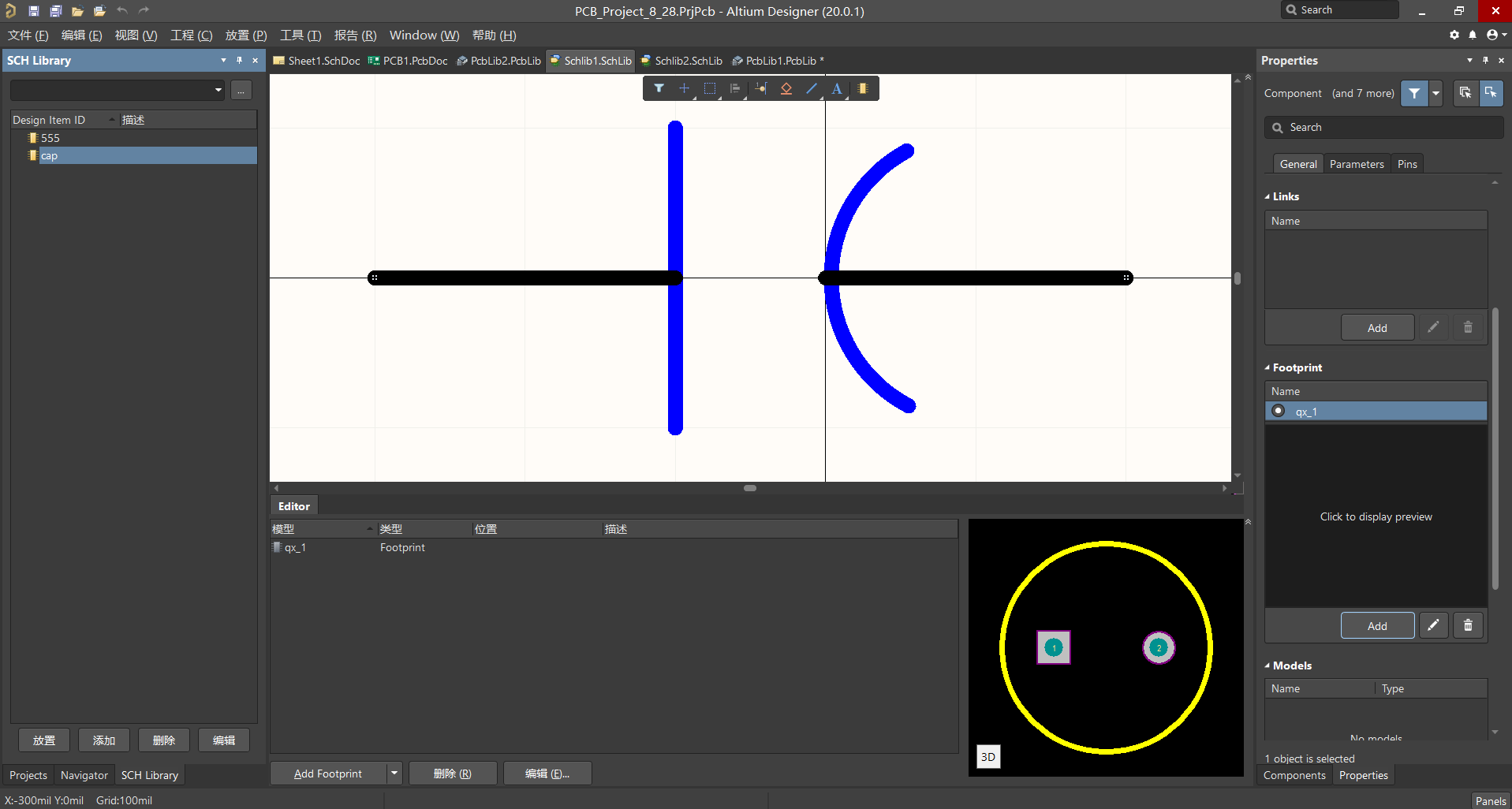Image resolution: width=1512 pixels, height=809 pixels.
Task: Close the SCH Library panel
Action: click(x=255, y=60)
